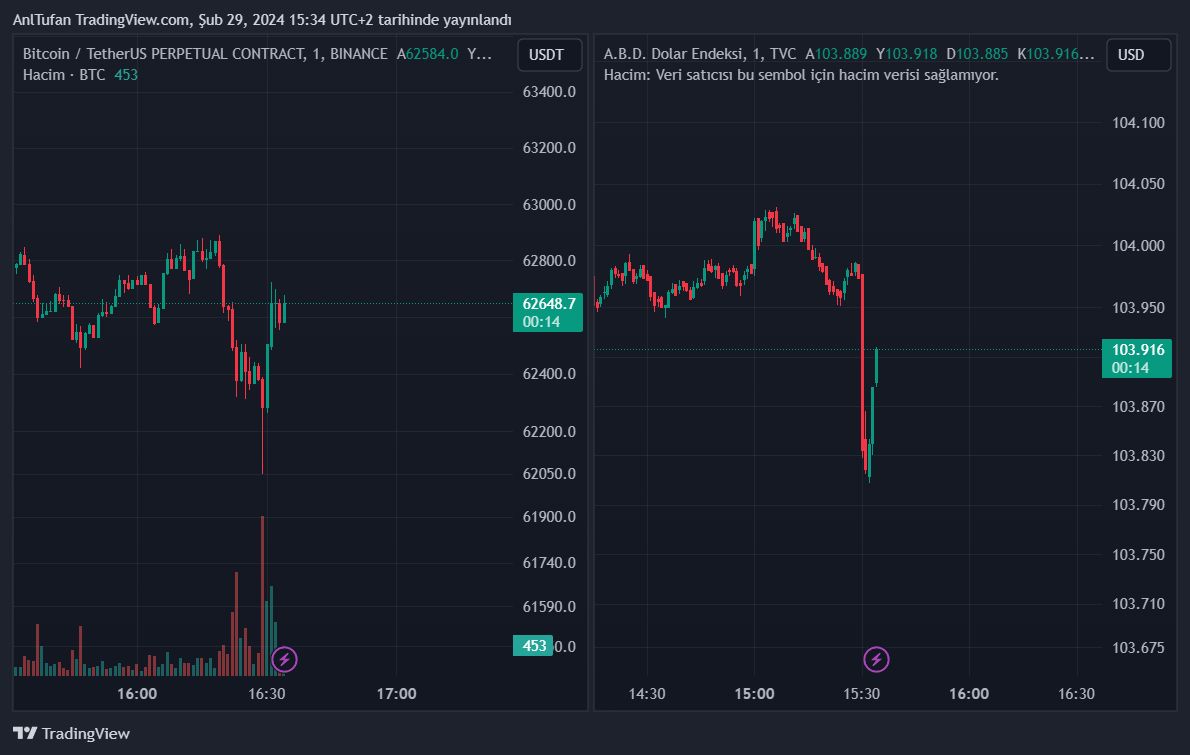Open the USDT currency dropdown
This screenshot has width=1190, height=755.
point(549,55)
